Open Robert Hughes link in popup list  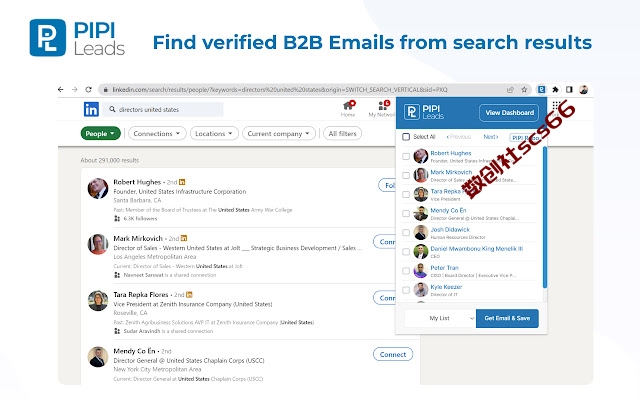(451, 153)
